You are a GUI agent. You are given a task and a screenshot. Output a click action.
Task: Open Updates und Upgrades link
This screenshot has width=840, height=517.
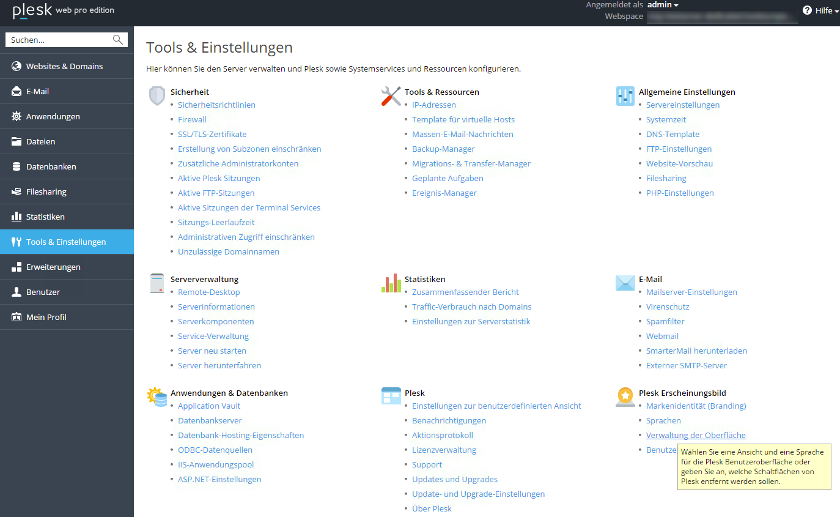pyautogui.click(x=454, y=479)
